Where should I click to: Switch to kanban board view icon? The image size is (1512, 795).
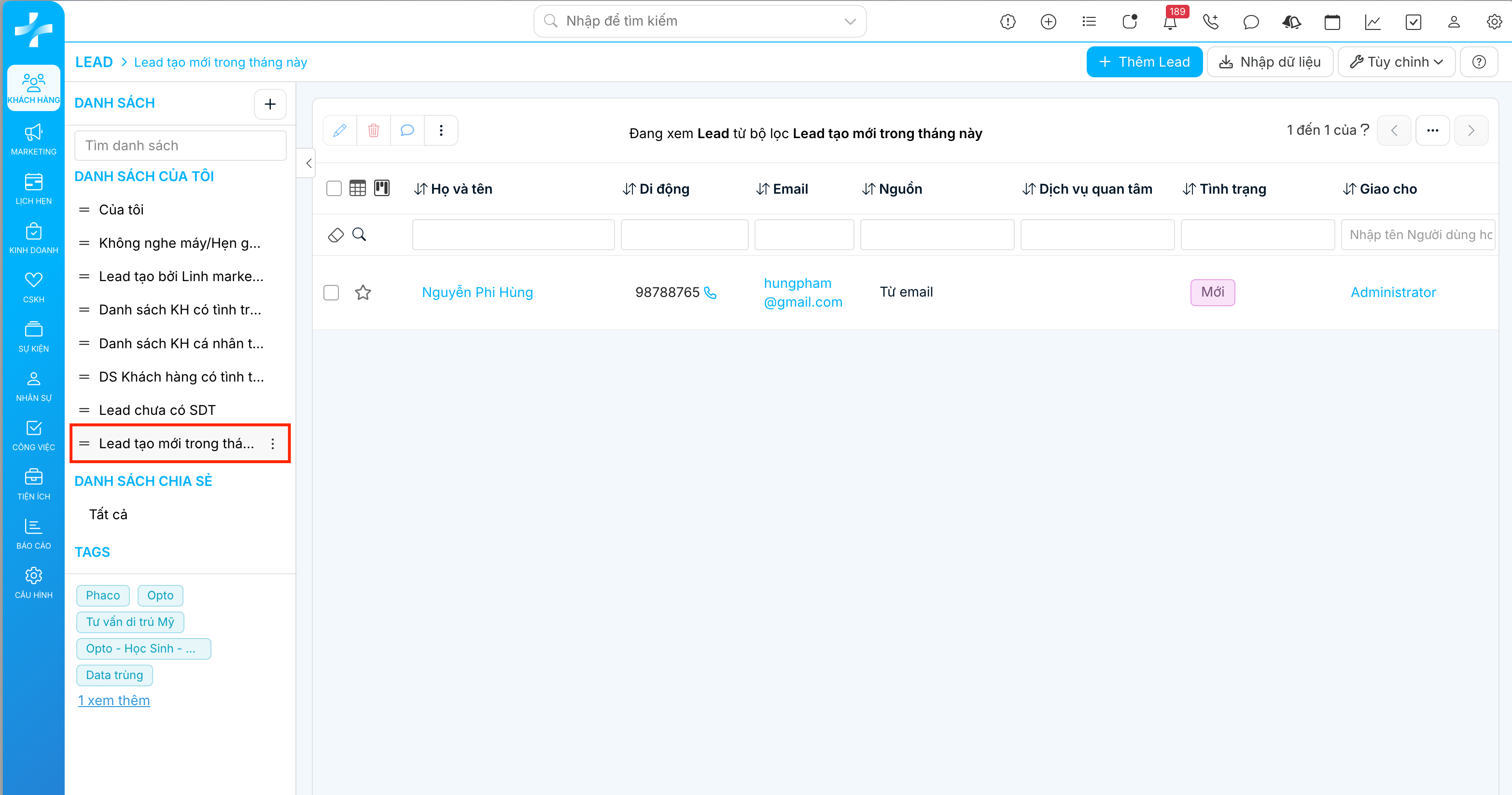pos(382,188)
